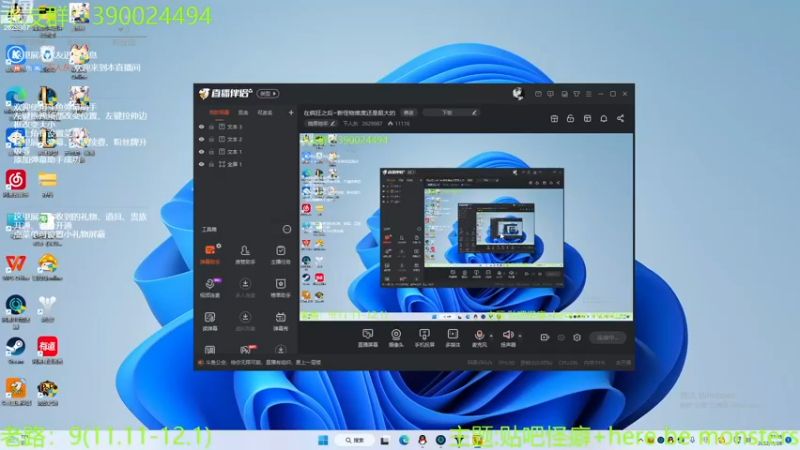
Task: Add a 多媒体 multimedia source
Action: 453,338
